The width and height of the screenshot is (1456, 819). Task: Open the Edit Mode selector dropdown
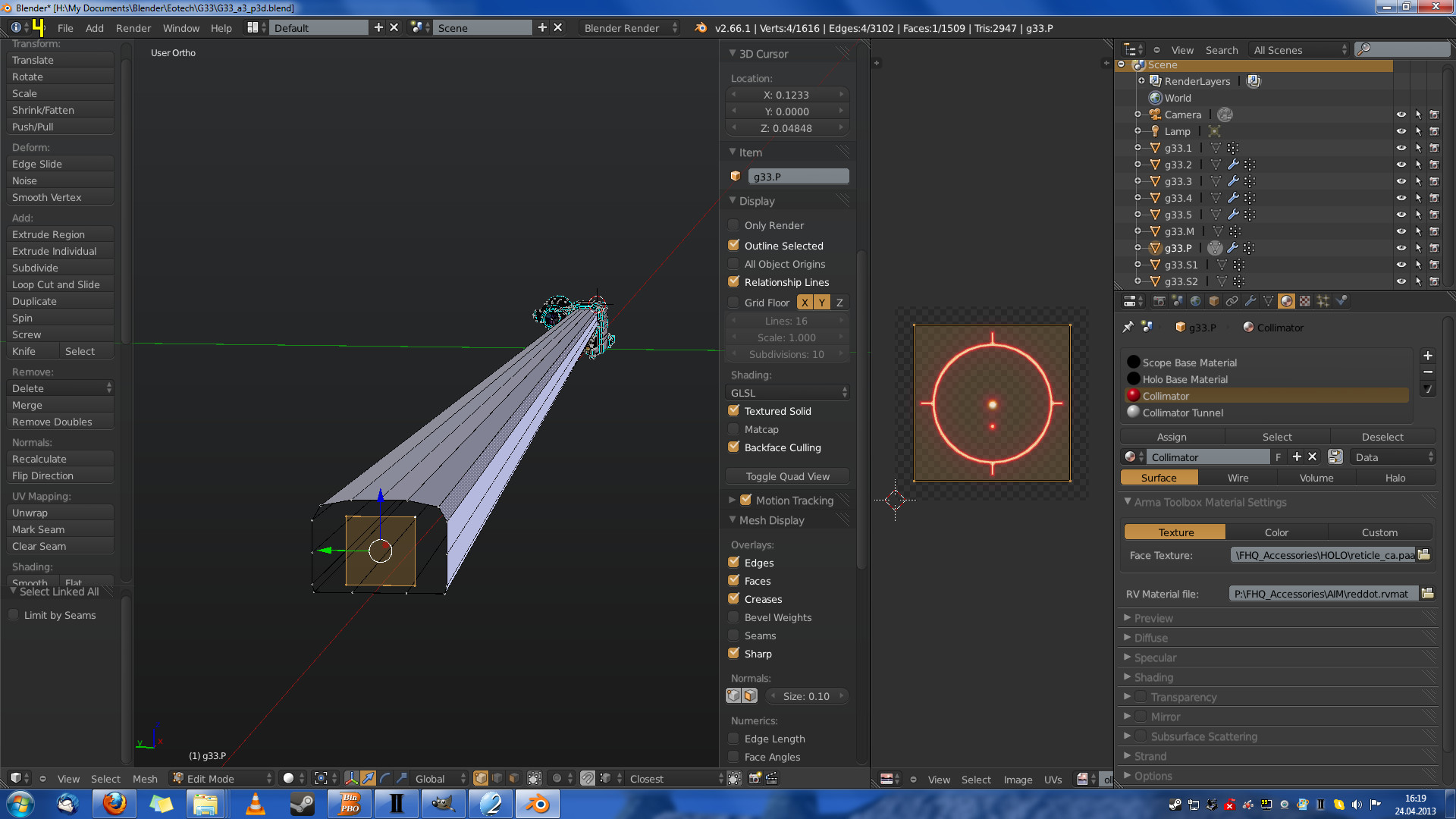pos(222,779)
